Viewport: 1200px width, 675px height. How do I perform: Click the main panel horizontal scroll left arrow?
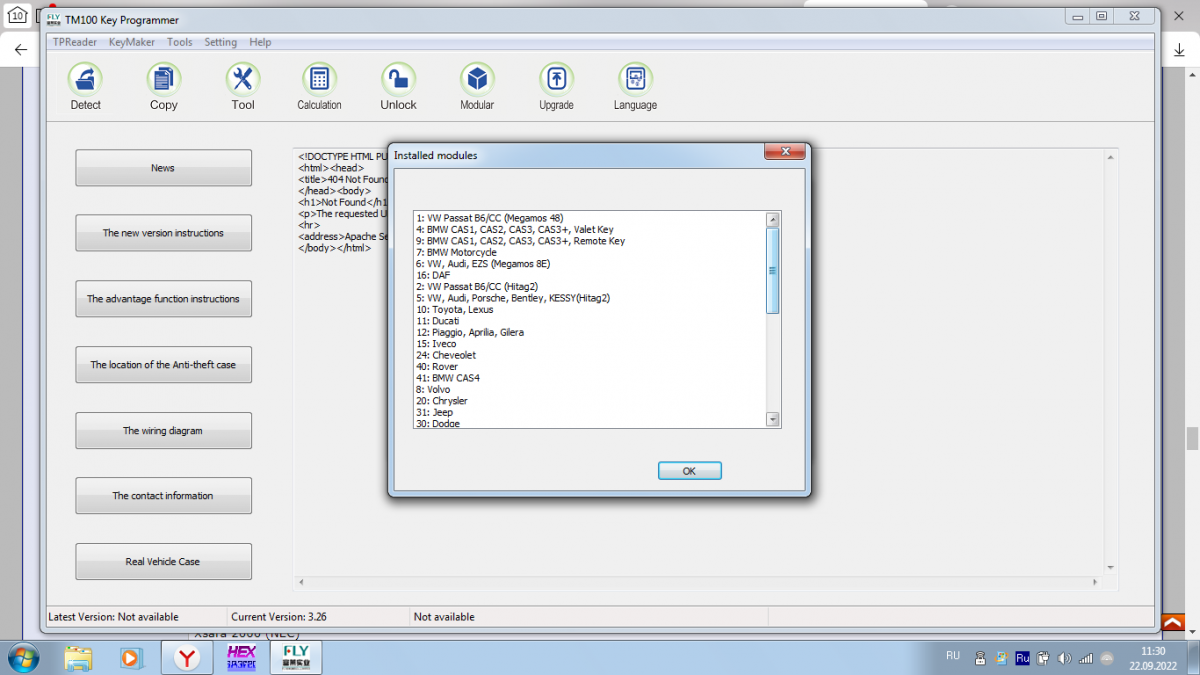(301, 581)
